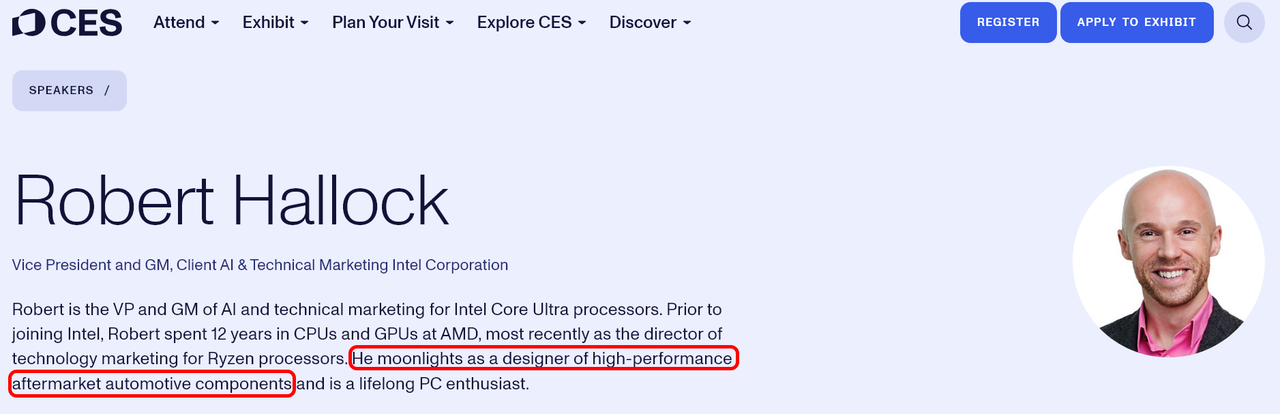Select the Attend menu label
The image size is (1280, 414).
(x=179, y=22)
